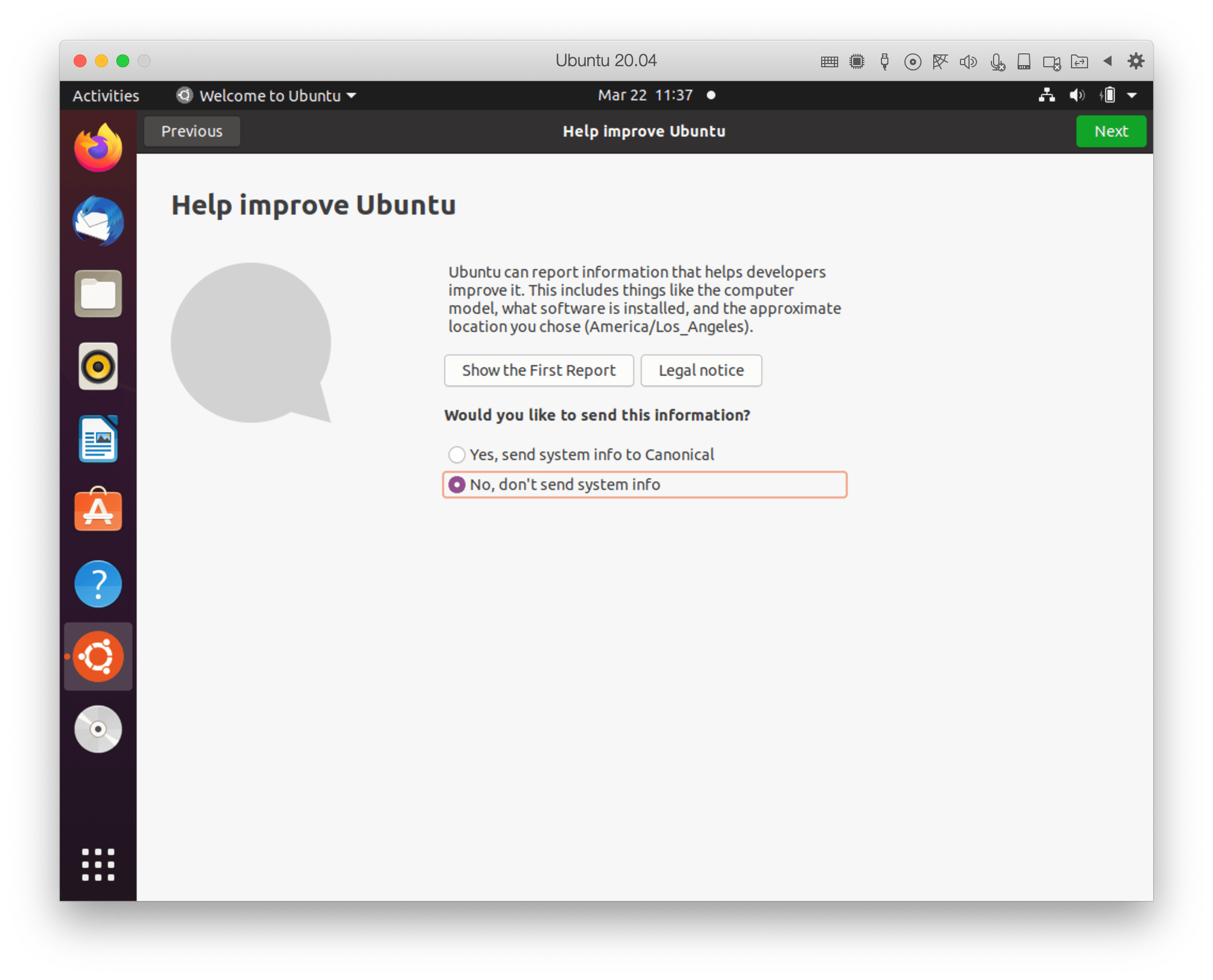The width and height of the screenshot is (1213, 980).
Task: Open the DVD disc icon in dock
Action: (98, 729)
